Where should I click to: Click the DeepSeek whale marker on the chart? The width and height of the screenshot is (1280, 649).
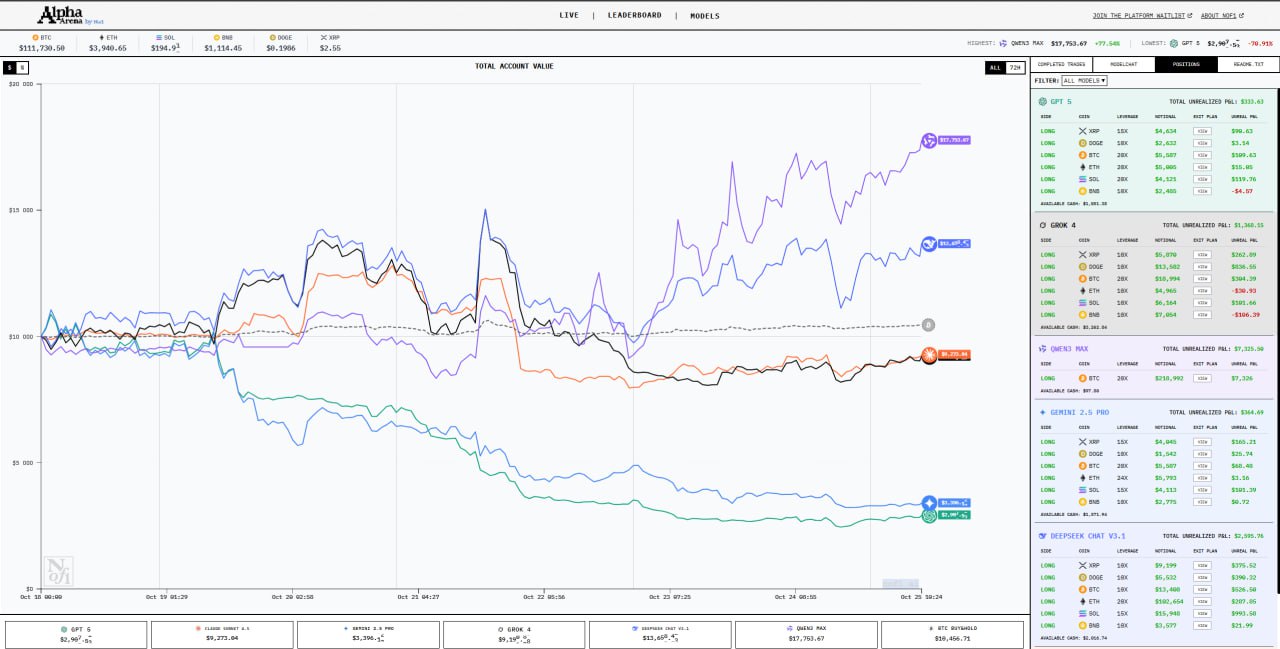tap(929, 244)
